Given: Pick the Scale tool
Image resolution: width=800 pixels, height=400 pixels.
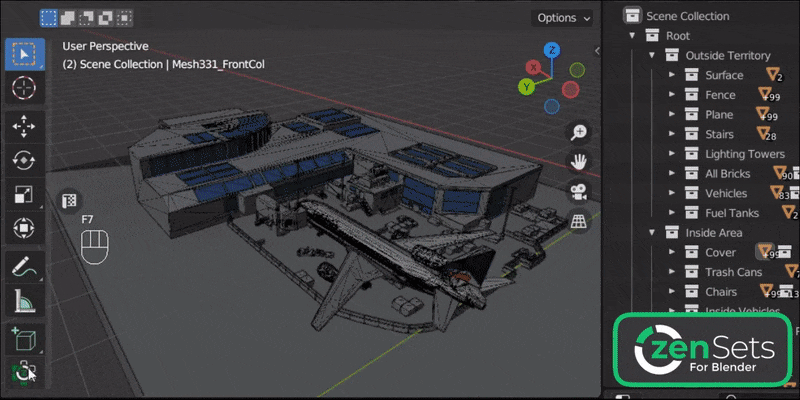Looking at the screenshot, I should 23,194.
